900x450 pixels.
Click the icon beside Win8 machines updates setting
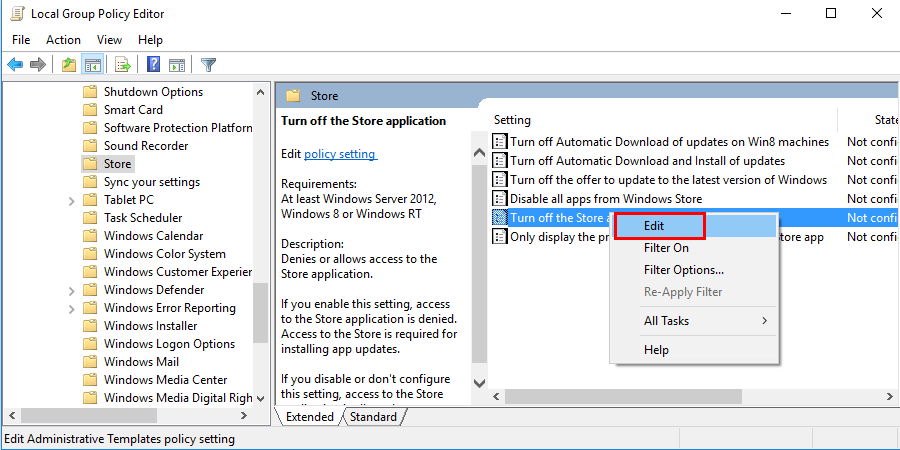pyautogui.click(x=501, y=142)
